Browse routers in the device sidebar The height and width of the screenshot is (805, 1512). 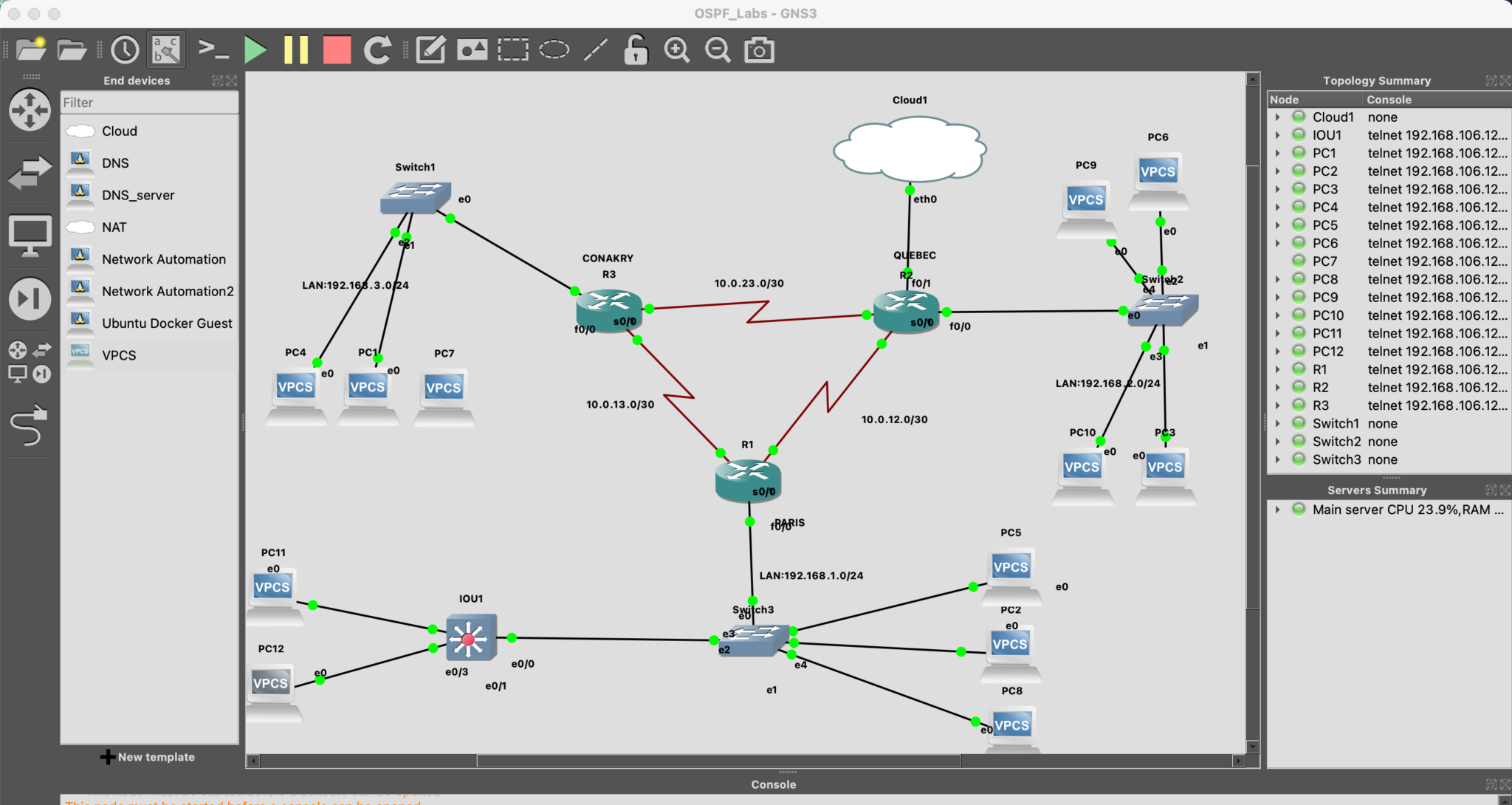pos(30,110)
